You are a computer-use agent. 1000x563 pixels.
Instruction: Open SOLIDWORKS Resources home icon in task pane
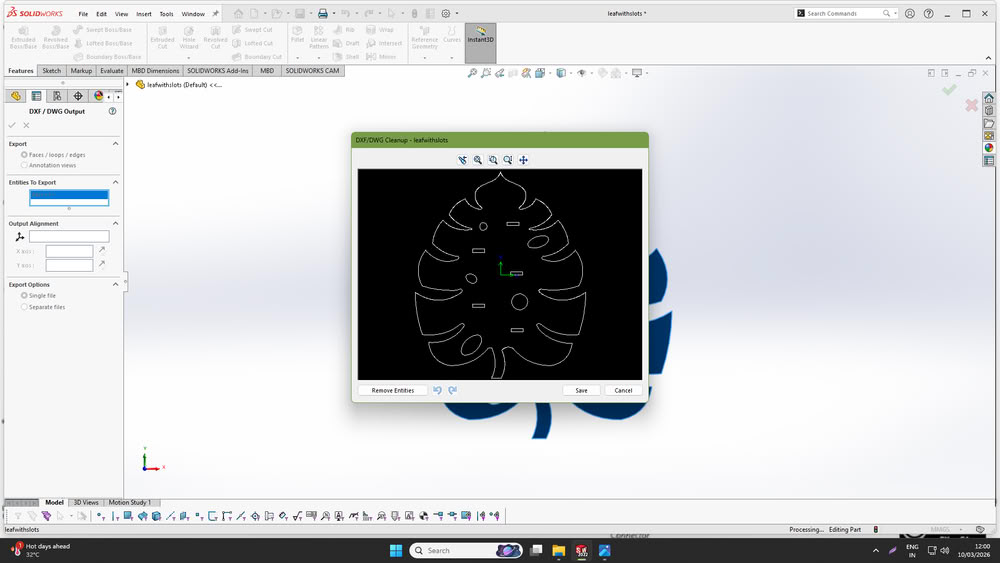[x=989, y=98]
